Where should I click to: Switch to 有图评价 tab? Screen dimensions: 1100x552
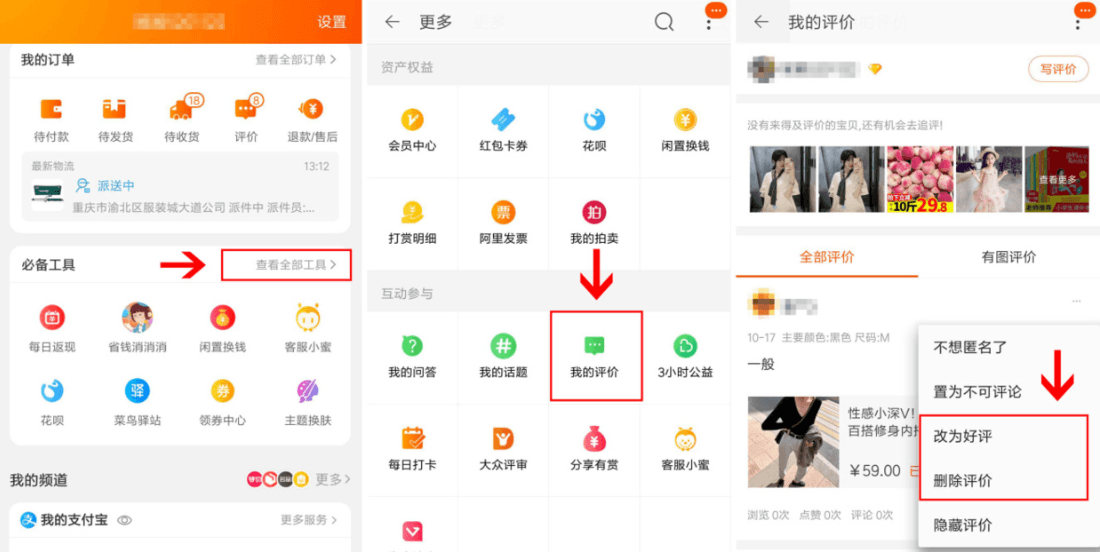coord(1009,257)
